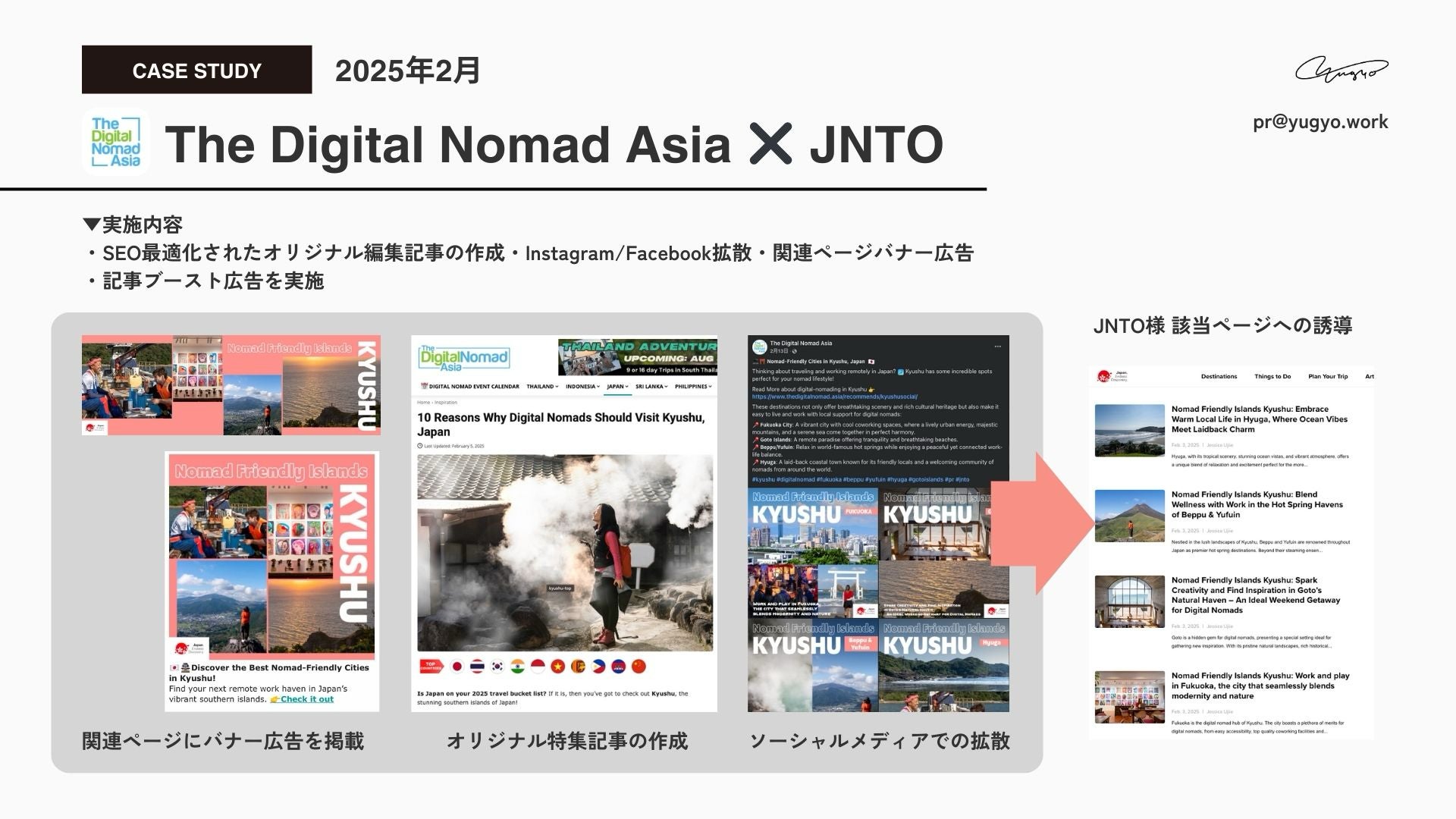Open the PHILIPPINES dropdown in the nav bar

pos(693,387)
